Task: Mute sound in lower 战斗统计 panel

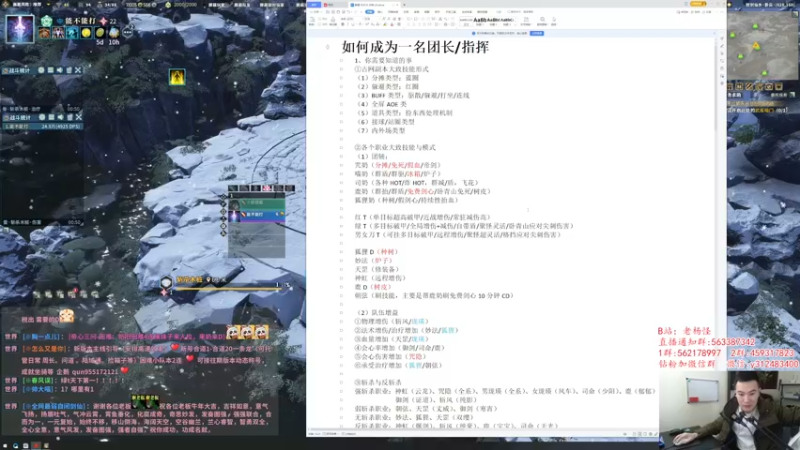Action: click(x=60, y=117)
